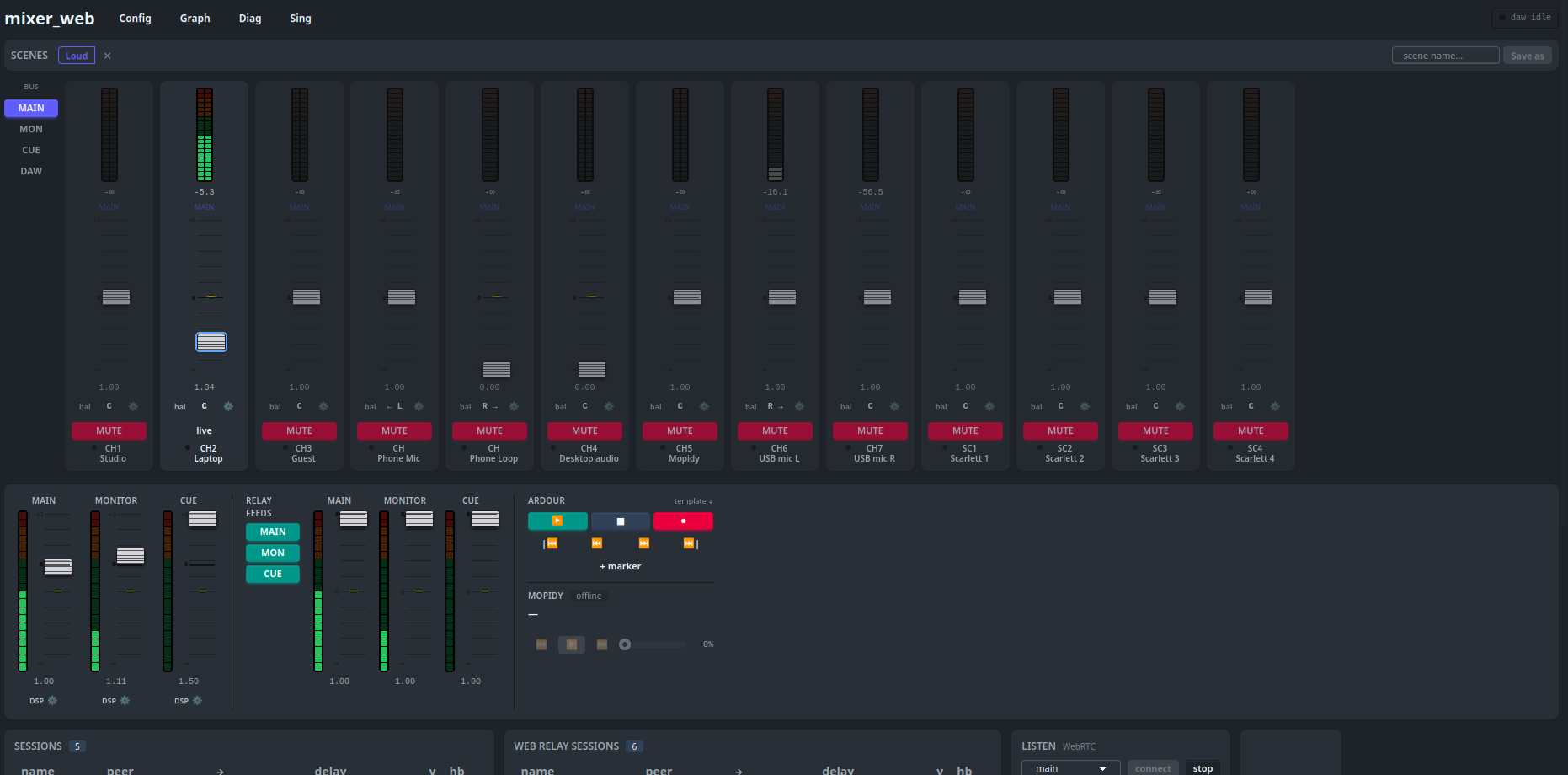Click Mopidy play icon
This screenshot has width=1568, height=775.
coord(572,644)
